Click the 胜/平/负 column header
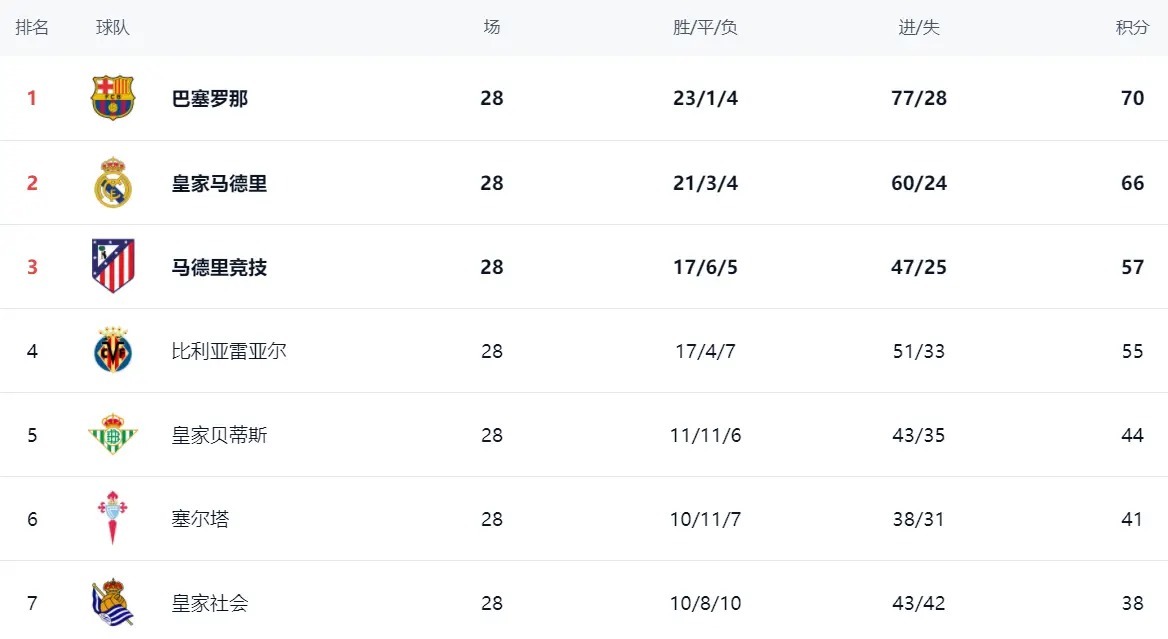Viewport: 1168px width, 639px height. coord(705,28)
